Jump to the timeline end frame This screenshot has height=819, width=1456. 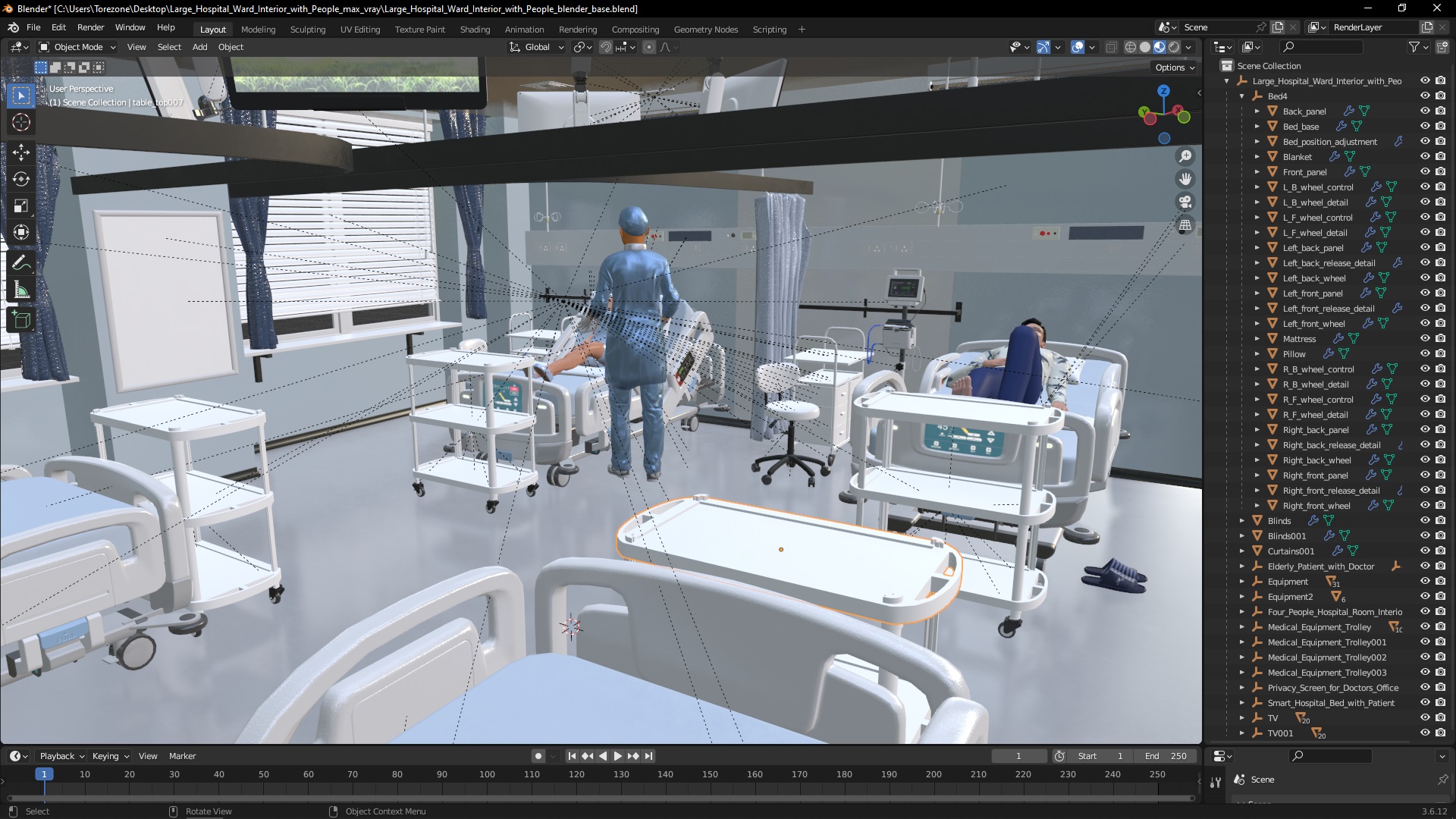pos(648,756)
